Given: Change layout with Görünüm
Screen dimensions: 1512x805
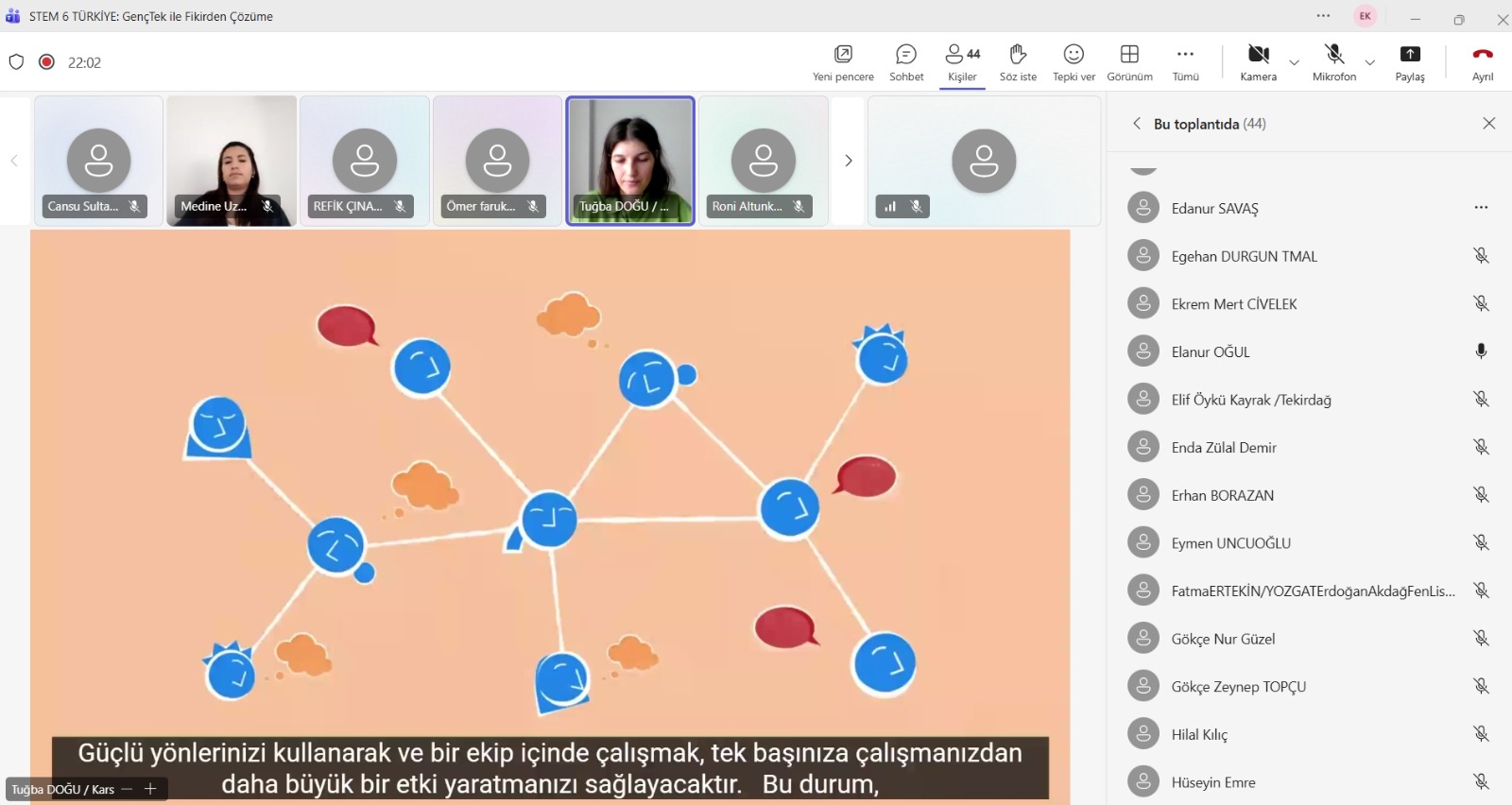Looking at the screenshot, I should pos(1129,62).
